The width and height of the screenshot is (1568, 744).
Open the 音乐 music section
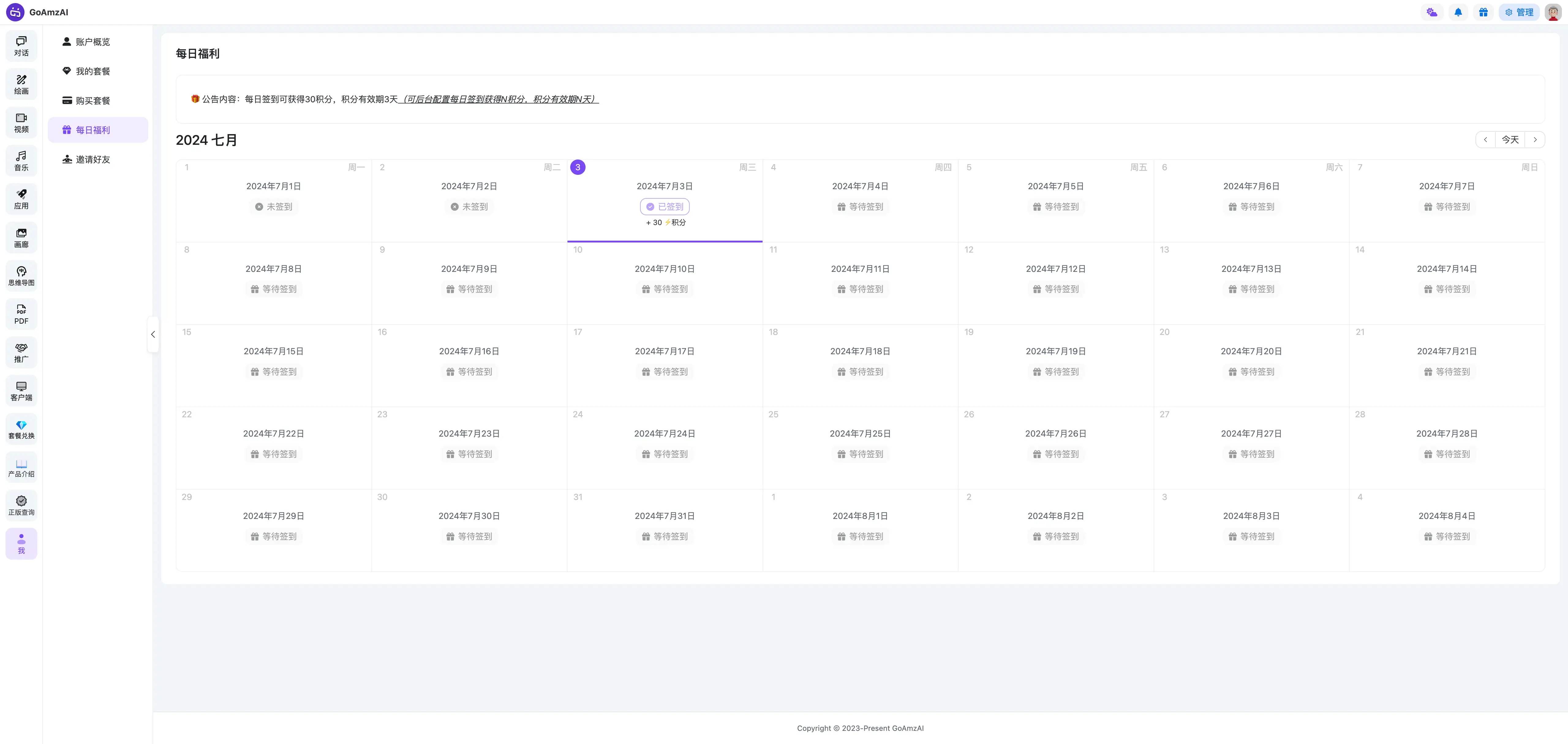click(21, 161)
